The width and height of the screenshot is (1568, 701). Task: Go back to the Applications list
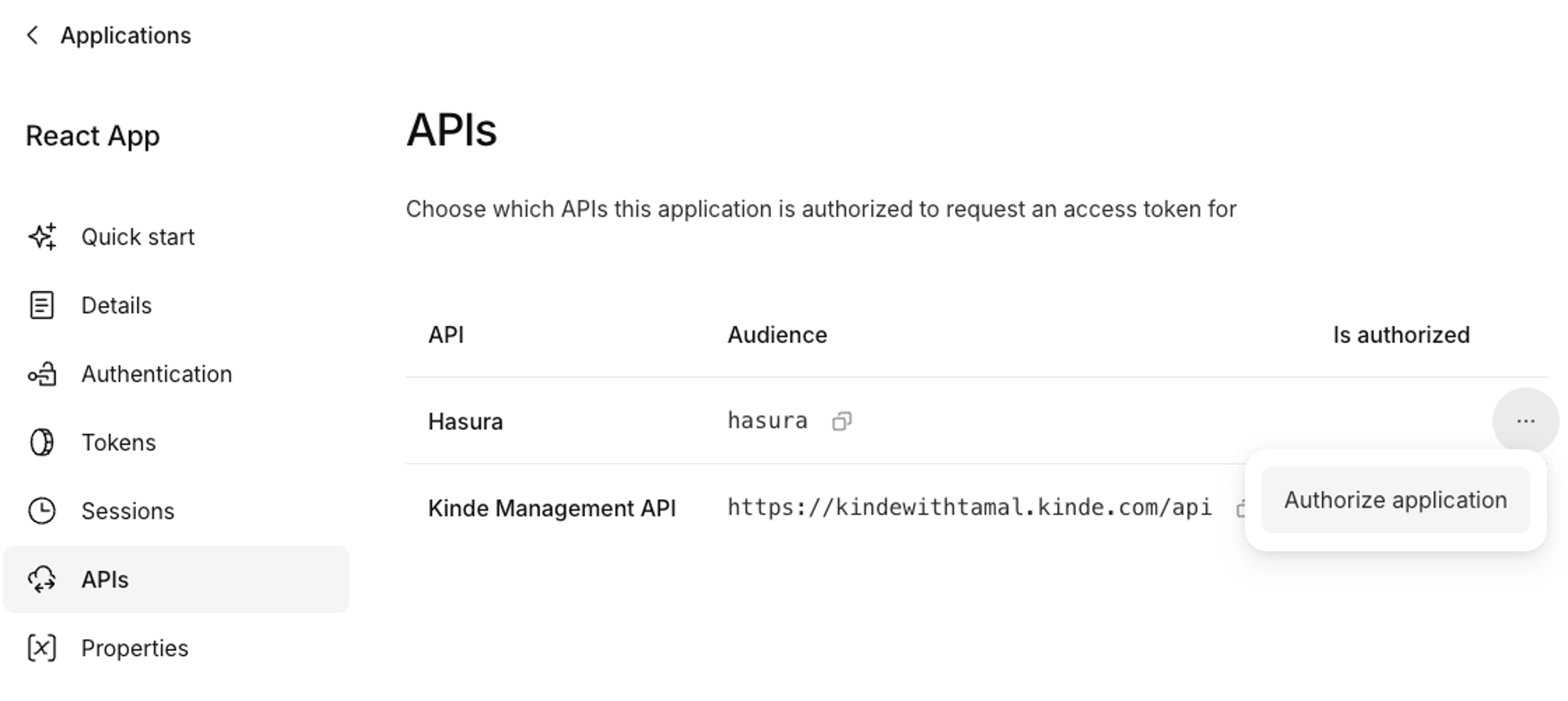coord(126,35)
